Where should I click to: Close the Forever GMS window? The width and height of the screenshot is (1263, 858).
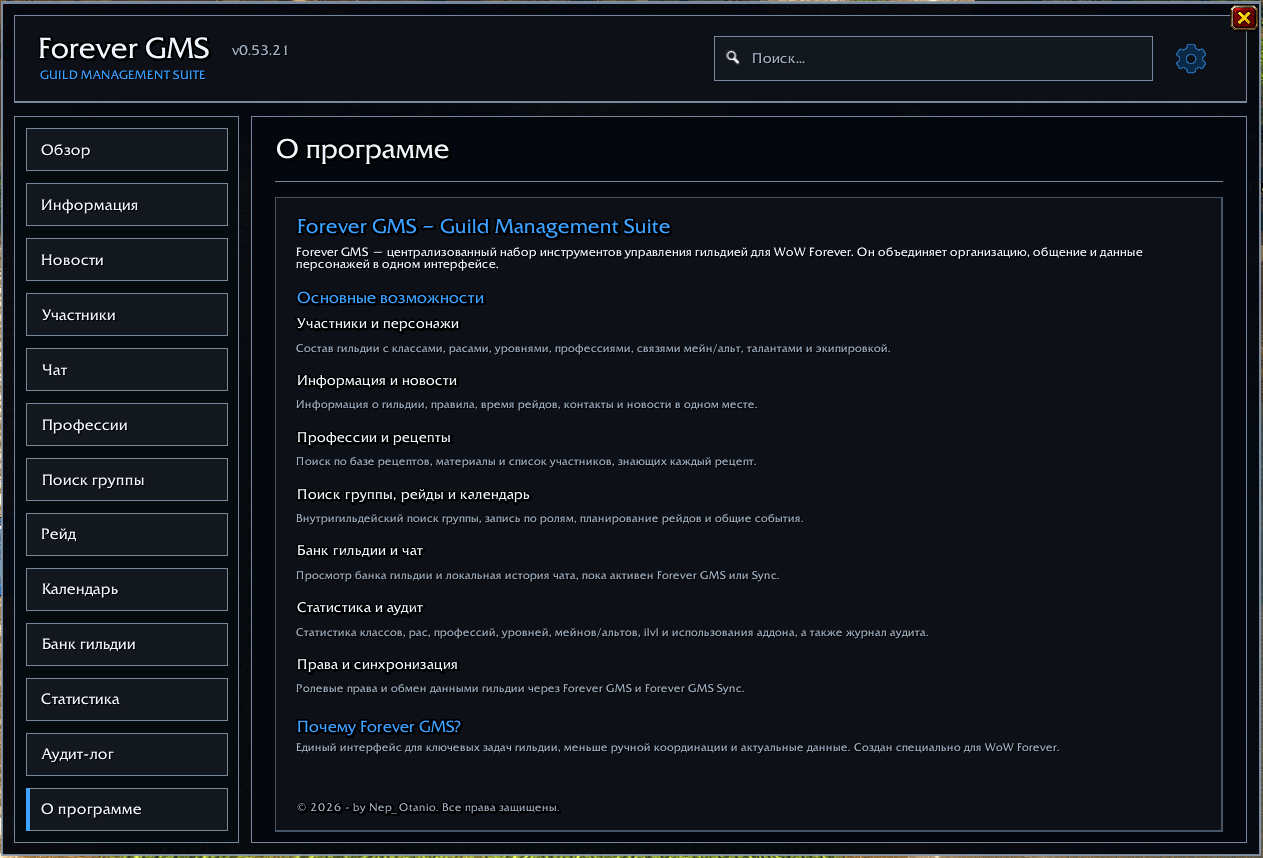(x=1244, y=17)
